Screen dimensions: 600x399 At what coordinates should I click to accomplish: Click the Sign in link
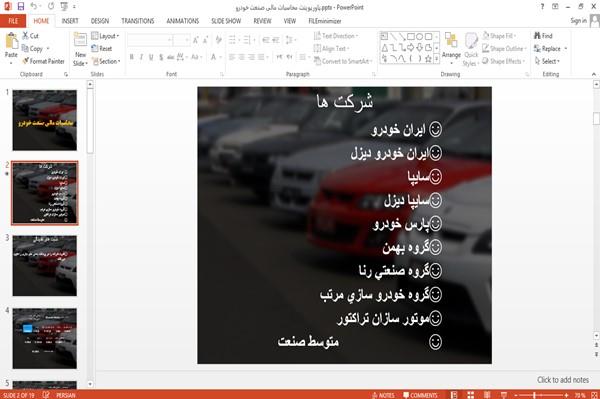tap(578, 21)
